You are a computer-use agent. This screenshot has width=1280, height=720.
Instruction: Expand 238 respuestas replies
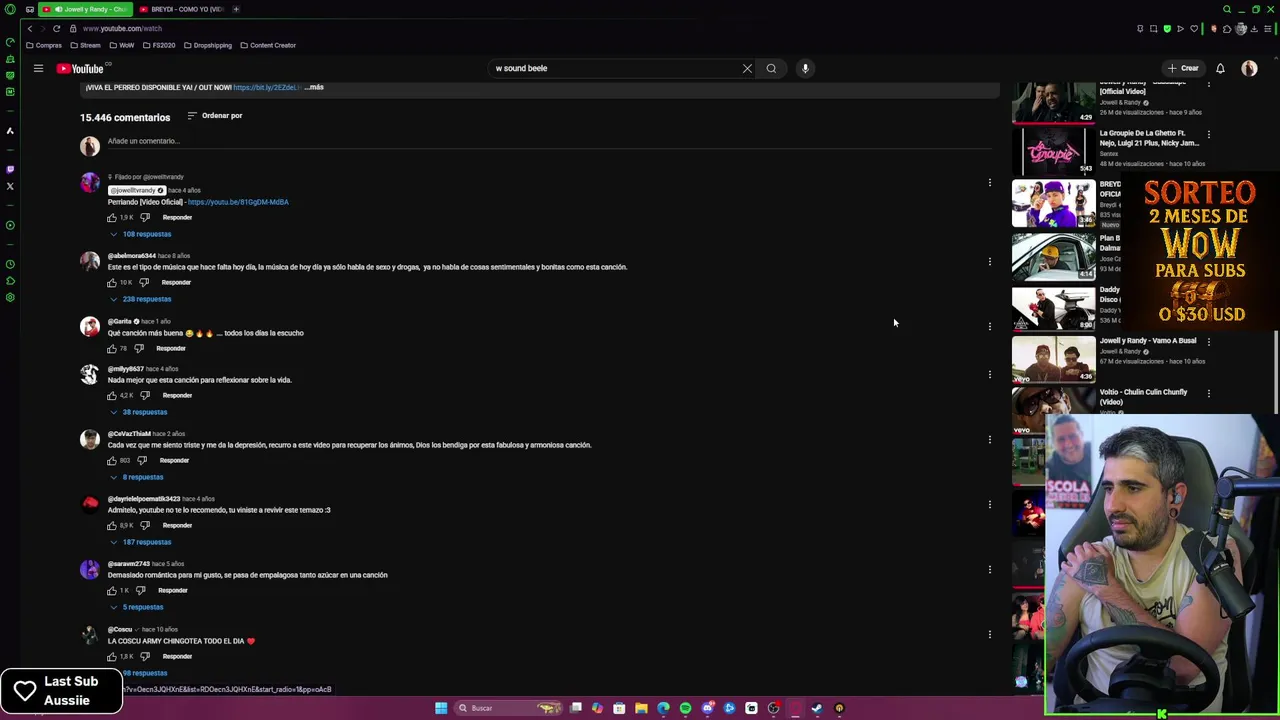[141, 299]
